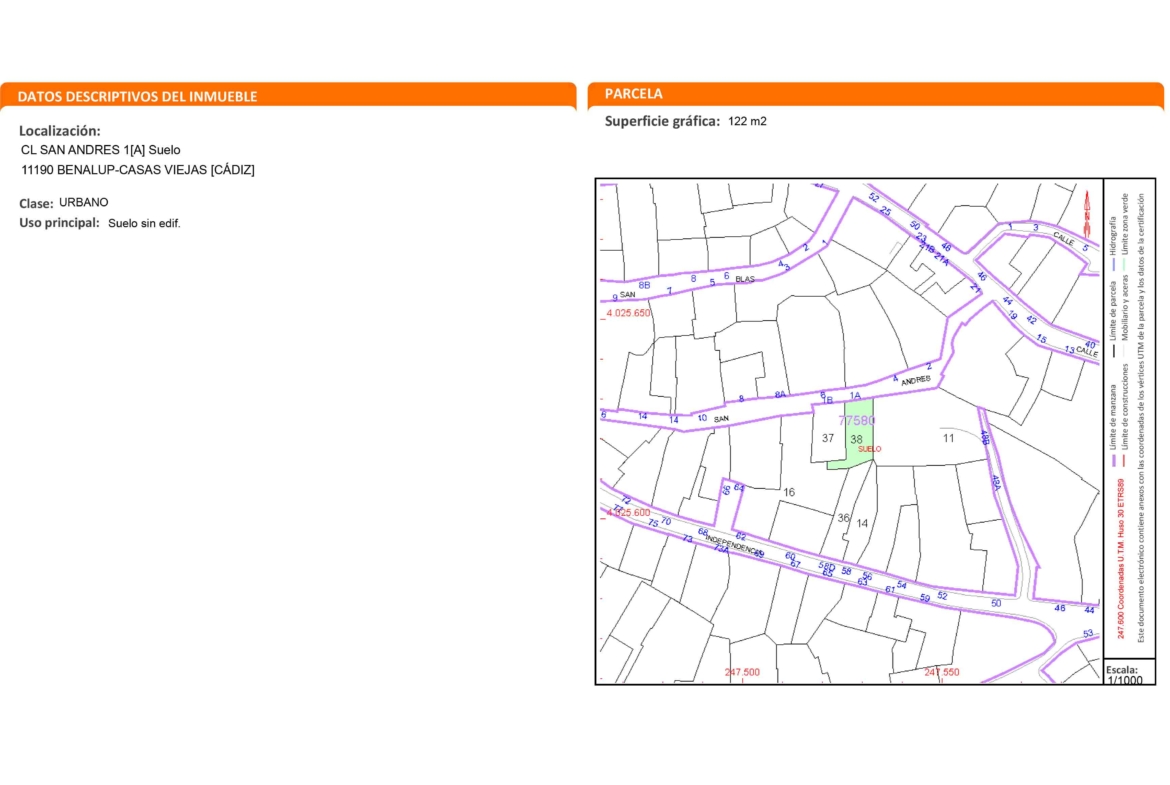
Task: Click the red north arrow symbol on the map
Action: point(1086,213)
